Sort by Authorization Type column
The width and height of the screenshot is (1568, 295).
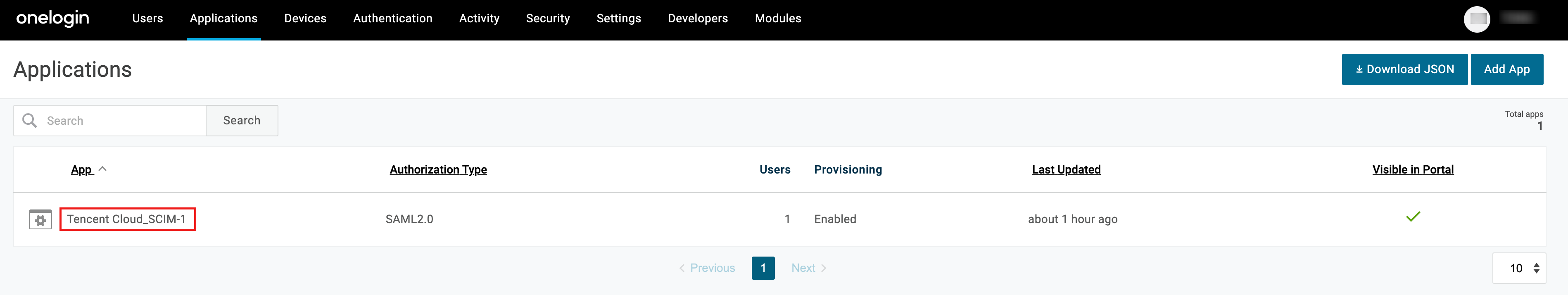click(438, 170)
